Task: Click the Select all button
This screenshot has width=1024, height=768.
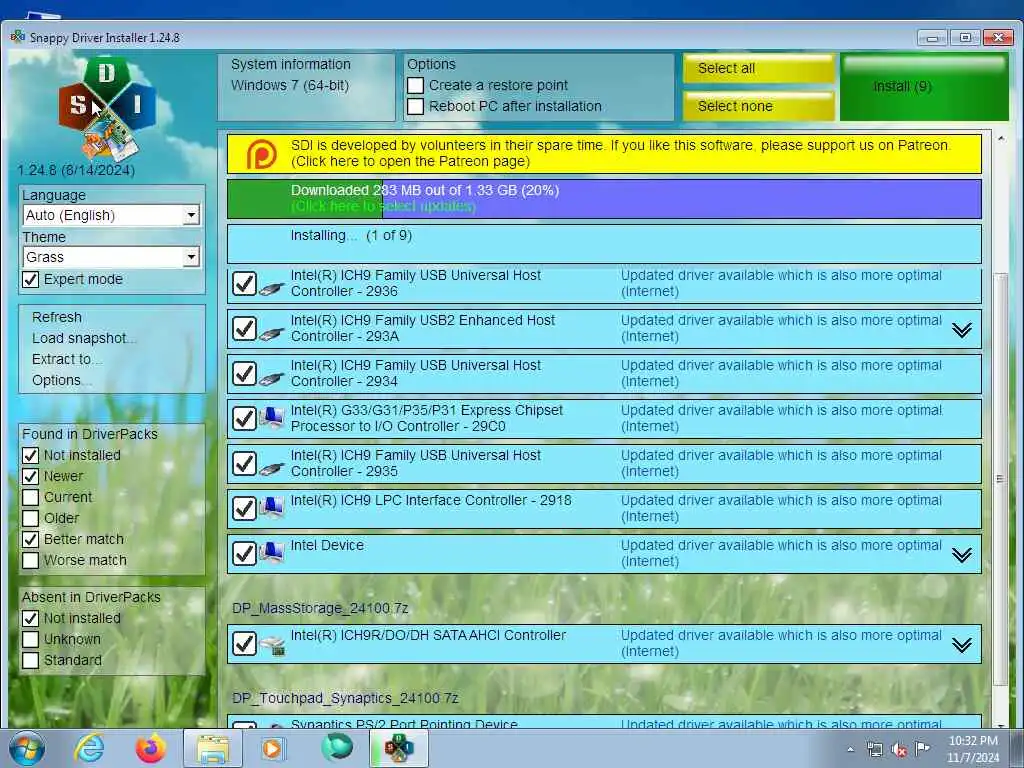Action: [x=758, y=69]
